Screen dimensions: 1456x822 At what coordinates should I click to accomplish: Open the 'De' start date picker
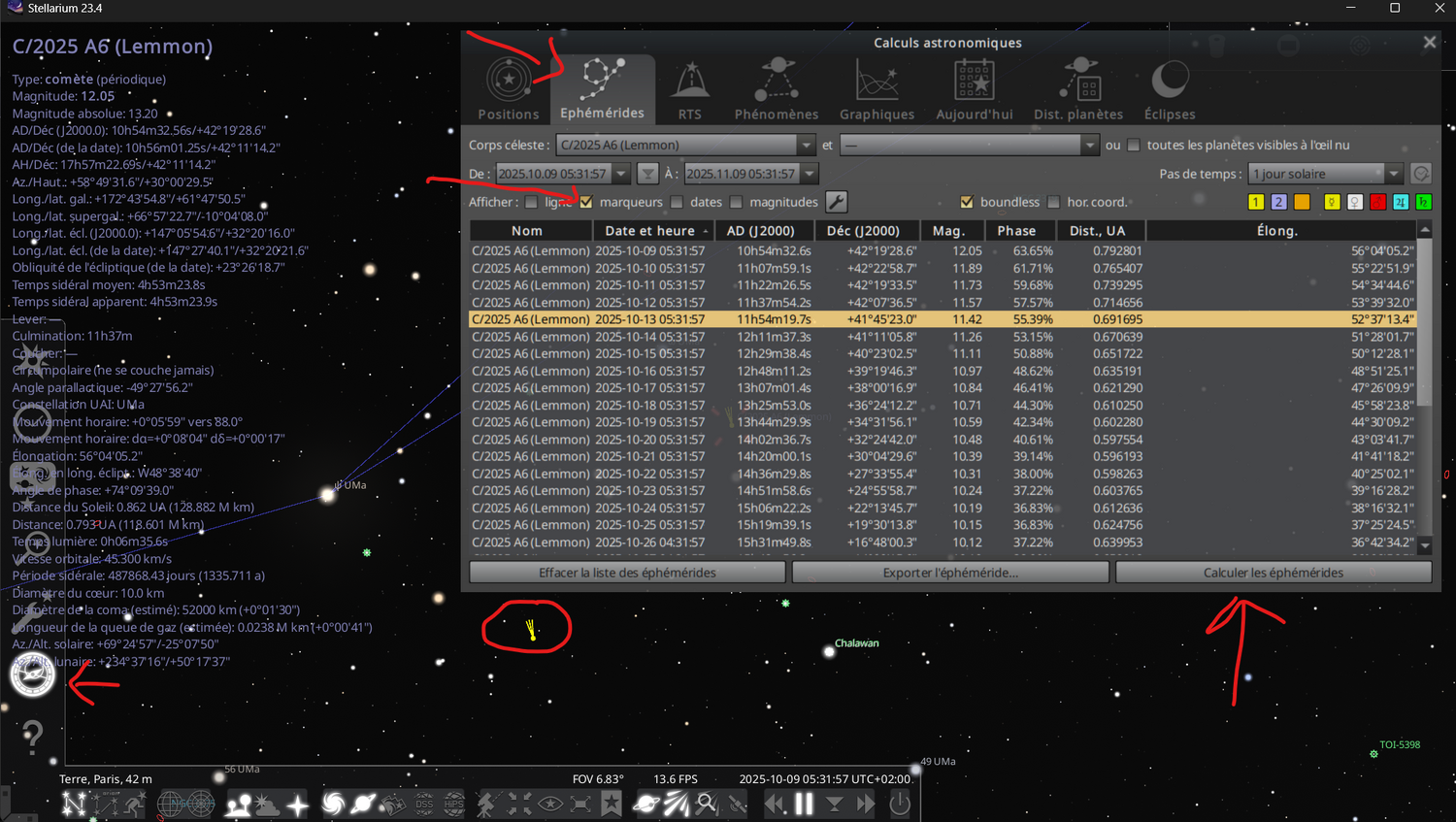[x=562, y=174]
